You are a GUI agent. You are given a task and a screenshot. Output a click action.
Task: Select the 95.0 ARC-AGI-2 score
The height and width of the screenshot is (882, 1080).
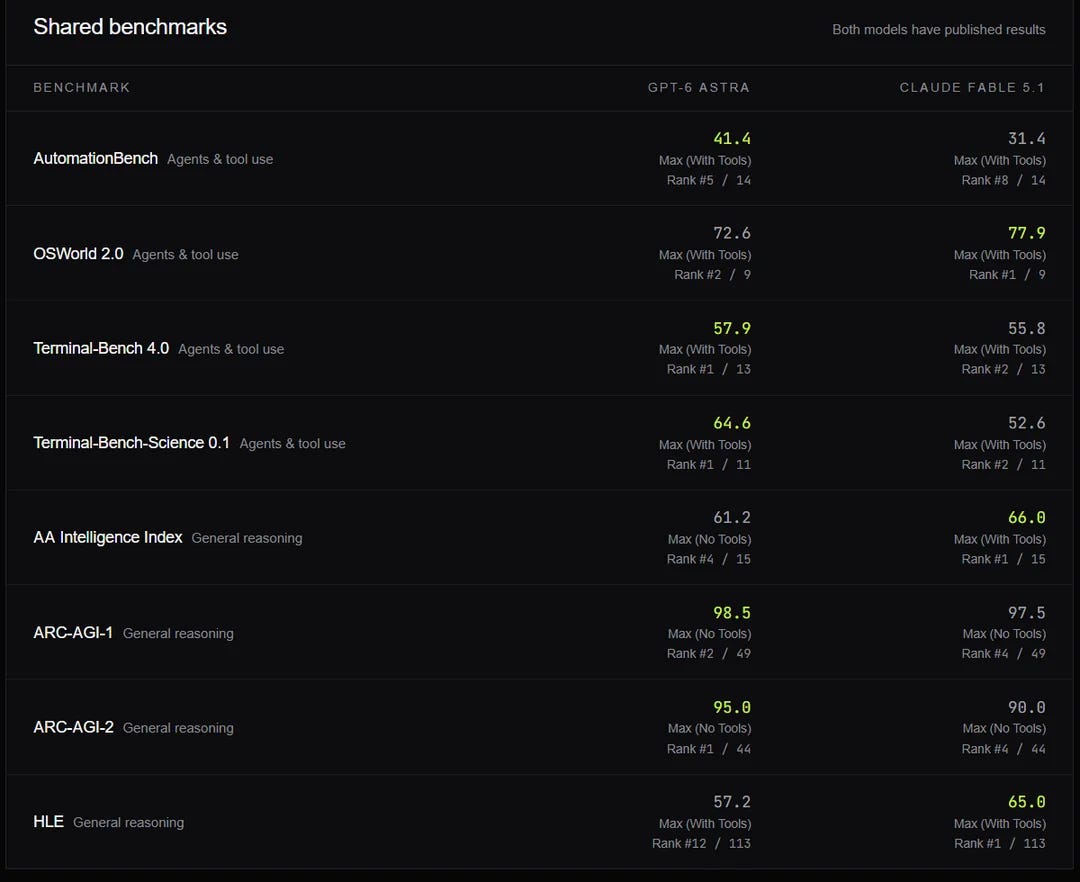732,707
